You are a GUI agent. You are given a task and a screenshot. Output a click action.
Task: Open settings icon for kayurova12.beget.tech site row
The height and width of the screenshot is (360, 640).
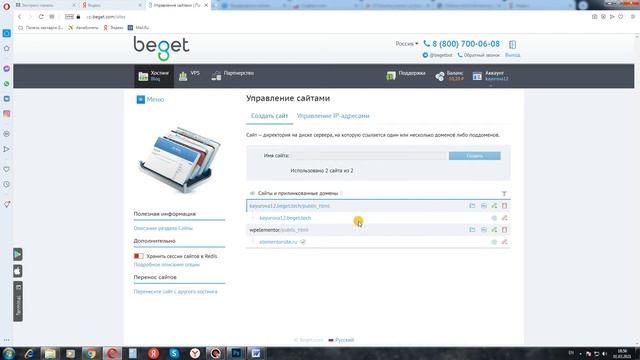[x=484, y=206]
